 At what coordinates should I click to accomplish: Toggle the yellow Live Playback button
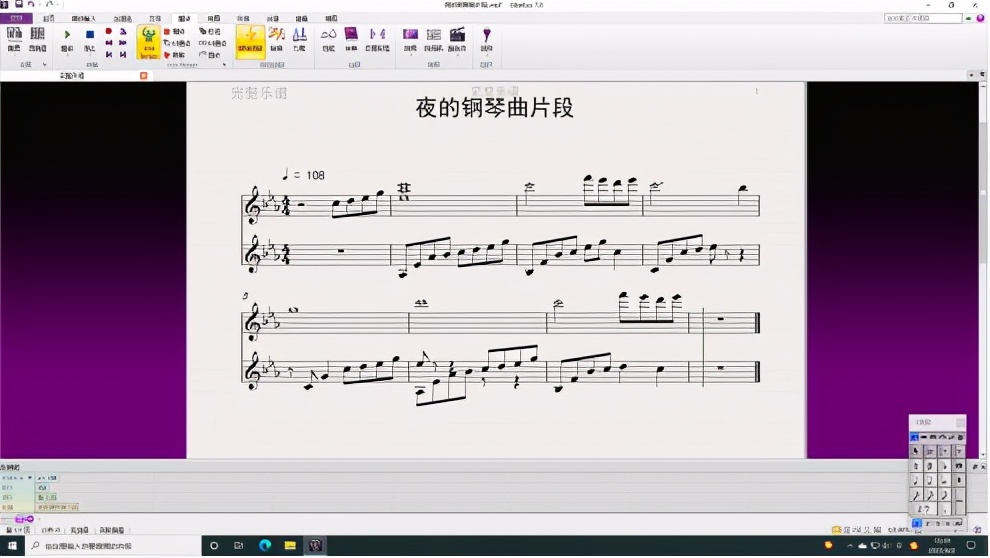(251, 41)
